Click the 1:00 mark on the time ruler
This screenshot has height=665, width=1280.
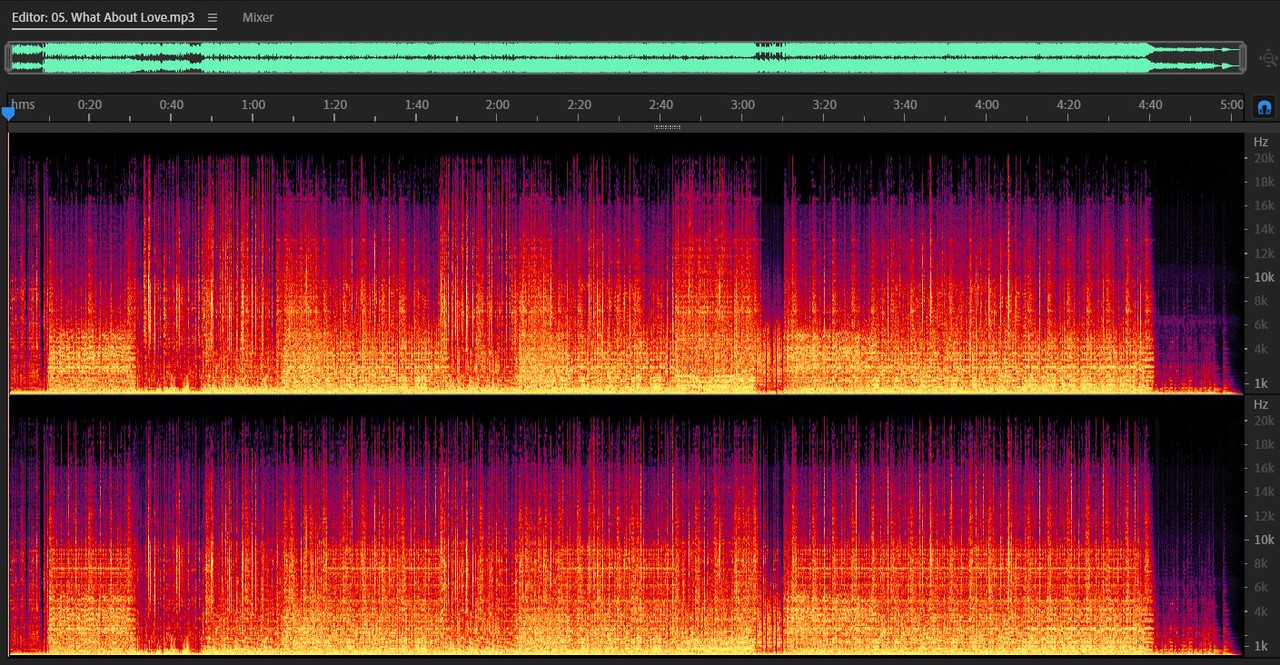tap(253, 104)
